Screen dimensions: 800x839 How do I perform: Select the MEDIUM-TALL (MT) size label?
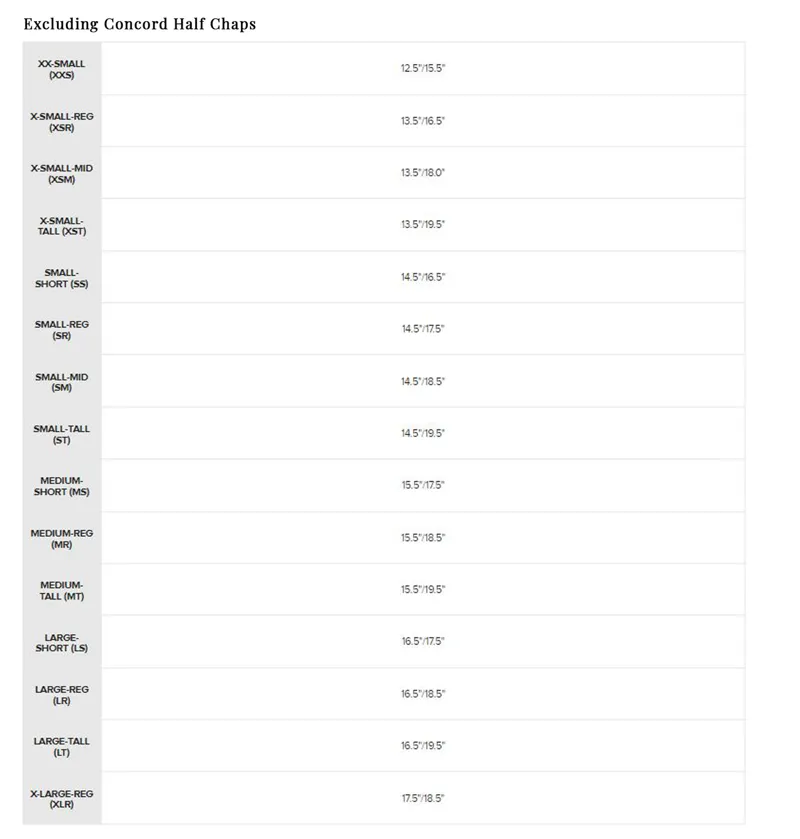pyautogui.click(x=62, y=591)
